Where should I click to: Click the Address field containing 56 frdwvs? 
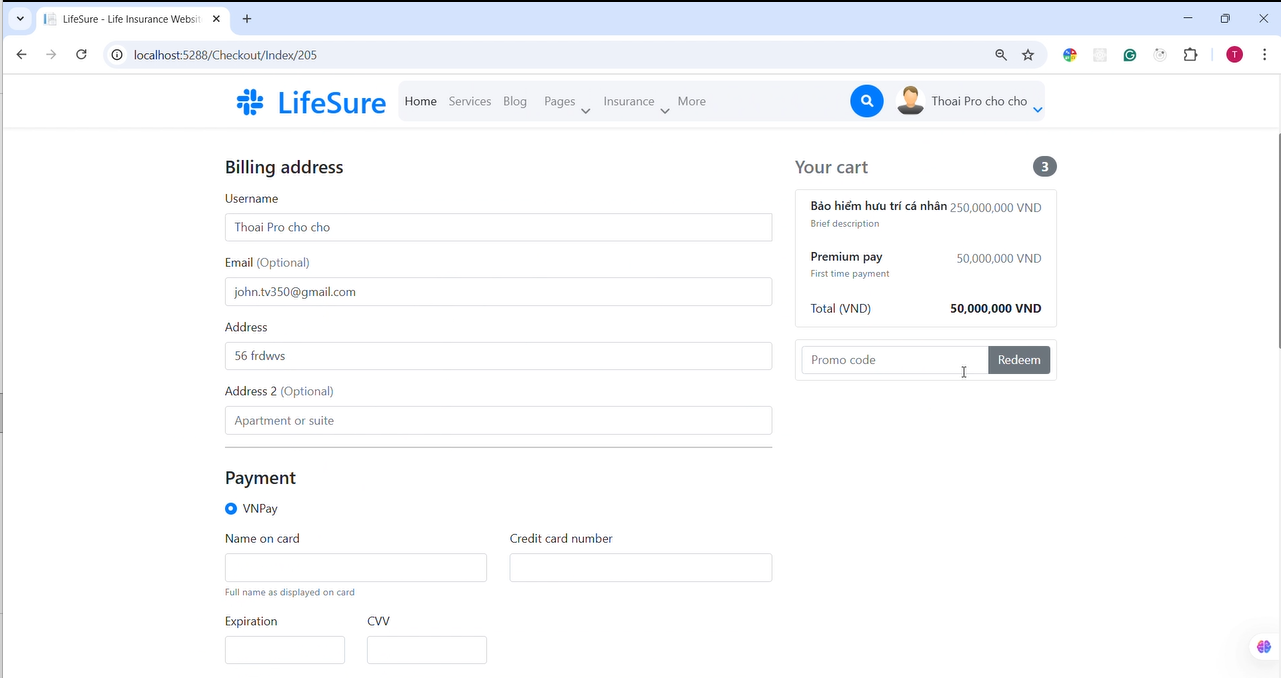pyautogui.click(x=498, y=356)
